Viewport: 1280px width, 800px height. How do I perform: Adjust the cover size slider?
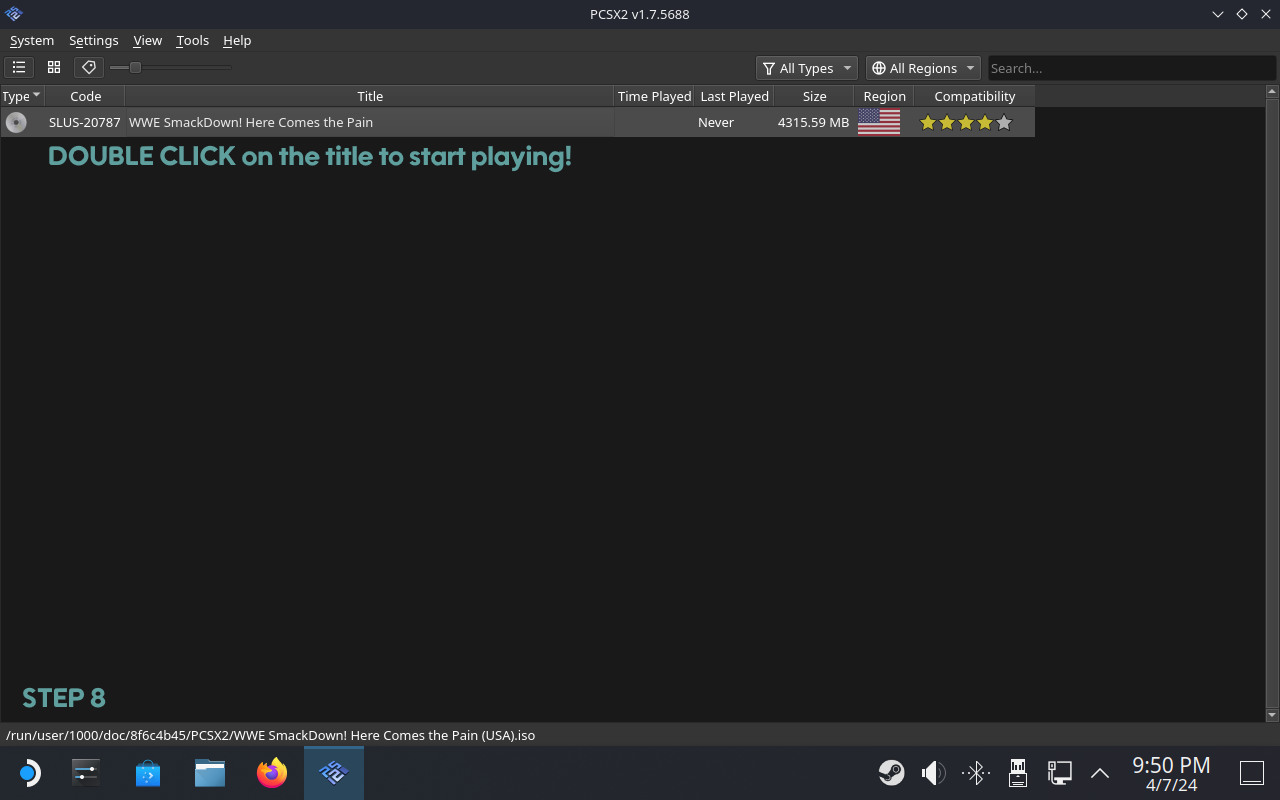(x=136, y=68)
